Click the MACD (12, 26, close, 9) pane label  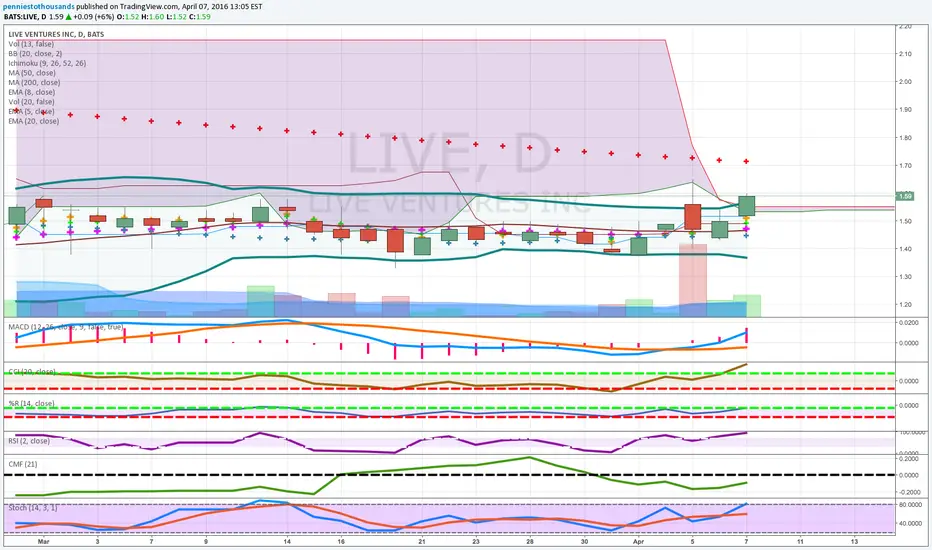point(66,327)
